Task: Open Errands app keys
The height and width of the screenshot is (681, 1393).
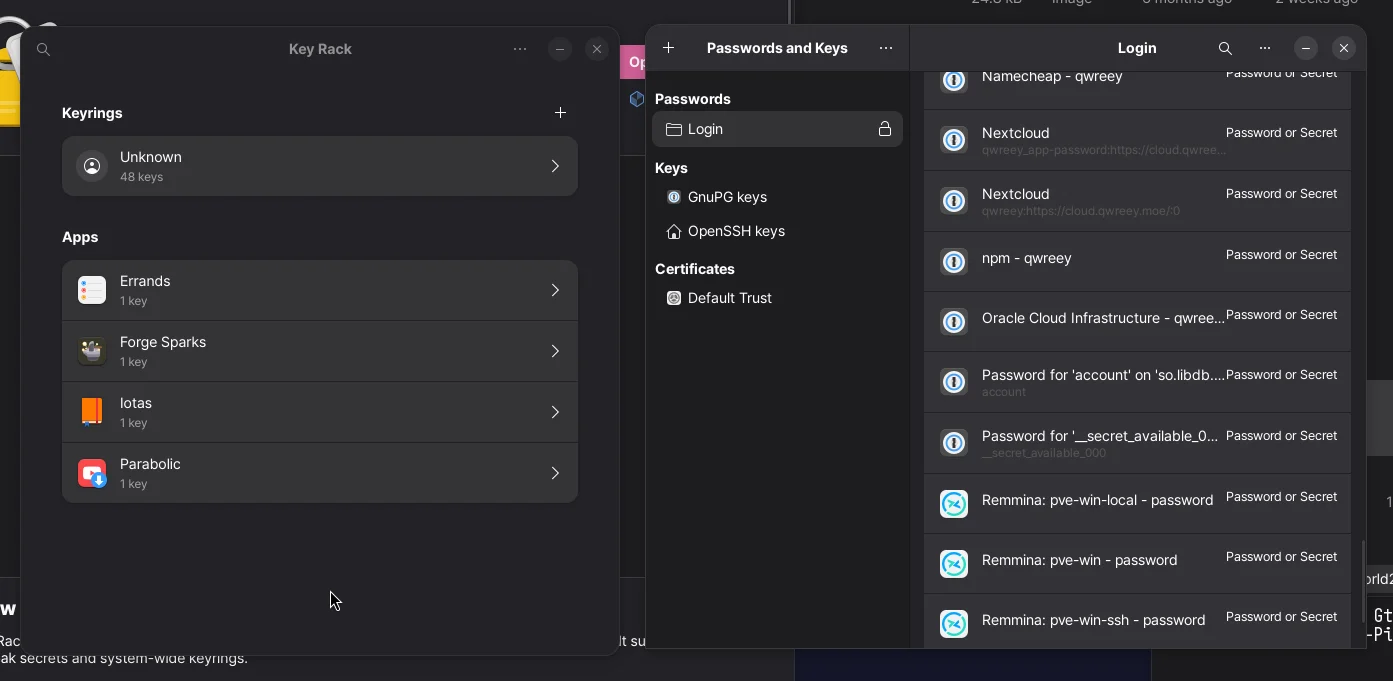Action: coord(319,290)
